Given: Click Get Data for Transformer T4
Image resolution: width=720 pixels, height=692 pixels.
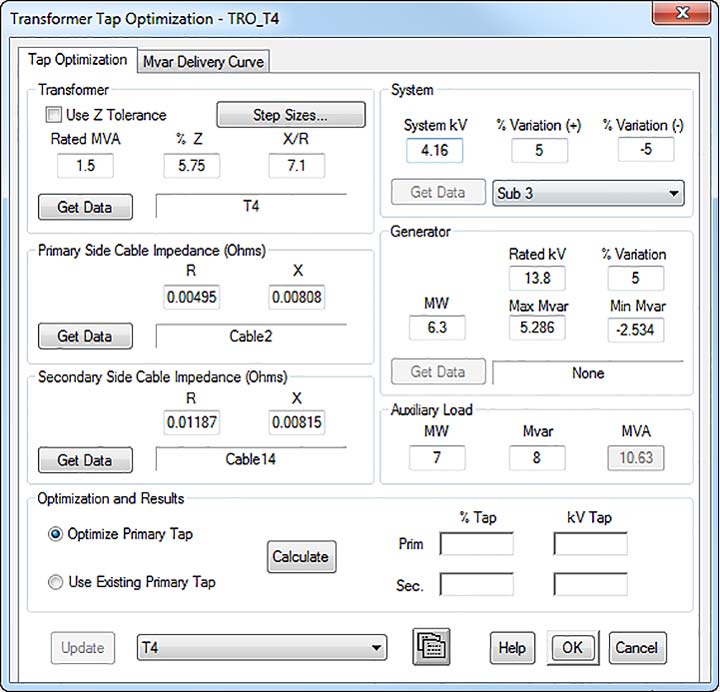Looking at the screenshot, I should coord(85,207).
